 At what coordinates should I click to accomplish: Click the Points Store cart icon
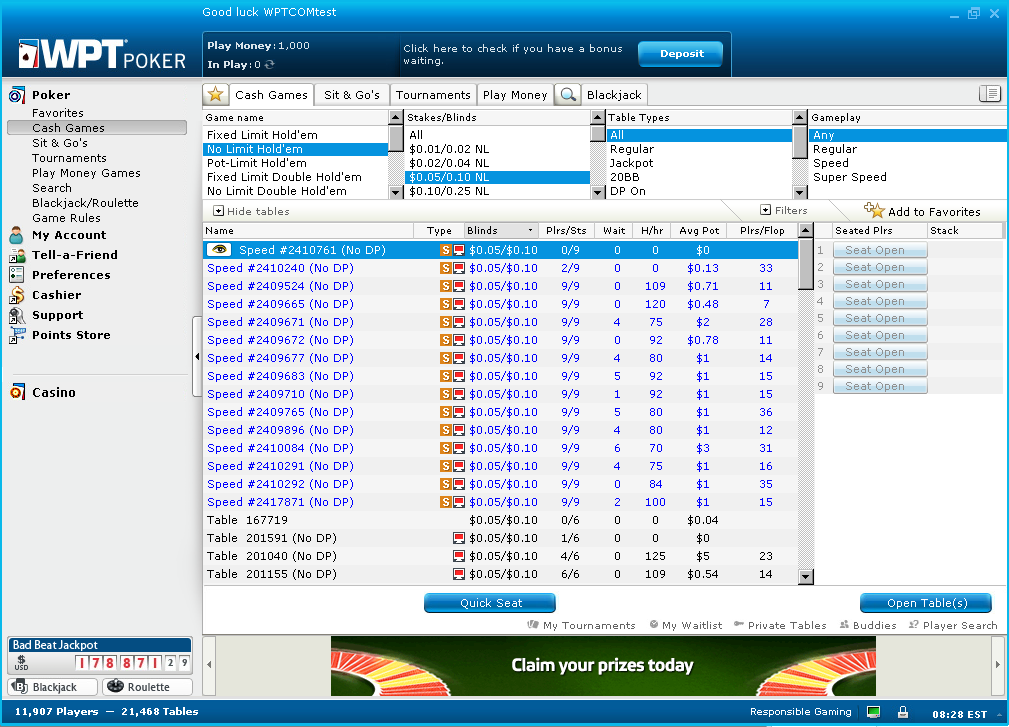(x=17, y=335)
